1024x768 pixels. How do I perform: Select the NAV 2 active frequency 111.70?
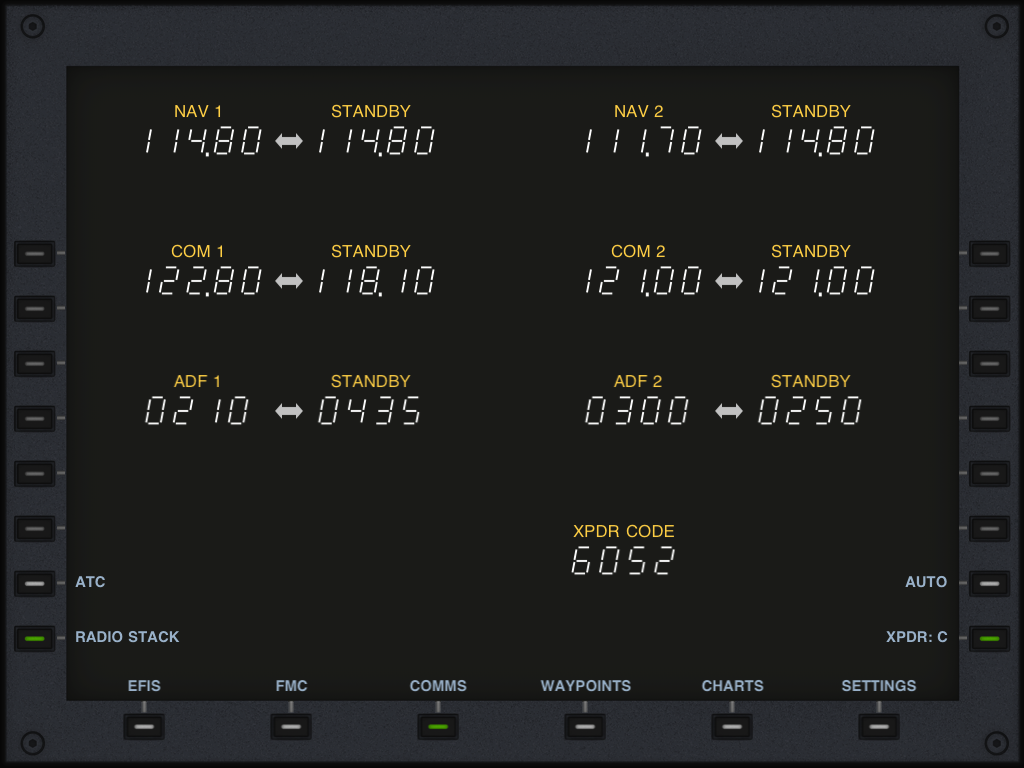click(644, 142)
